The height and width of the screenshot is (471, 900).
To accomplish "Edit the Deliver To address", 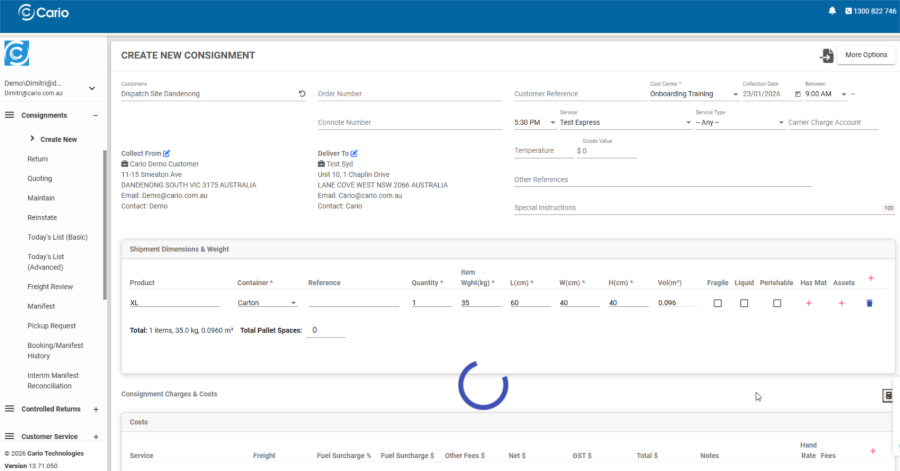I will tap(354, 153).
